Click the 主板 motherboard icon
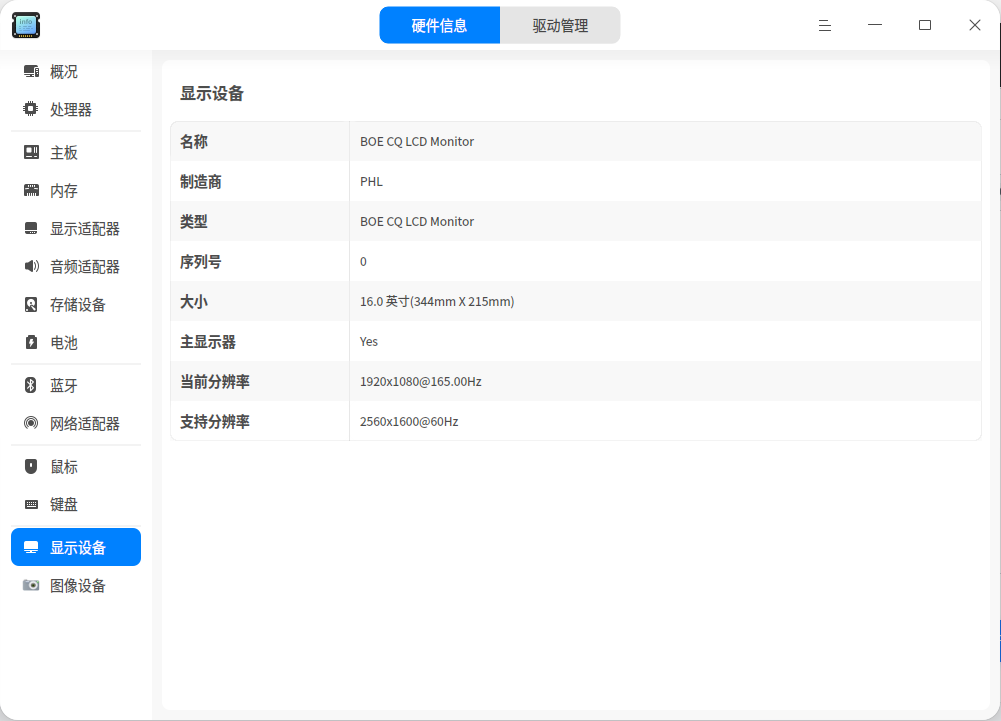 click(x=31, y=153)
